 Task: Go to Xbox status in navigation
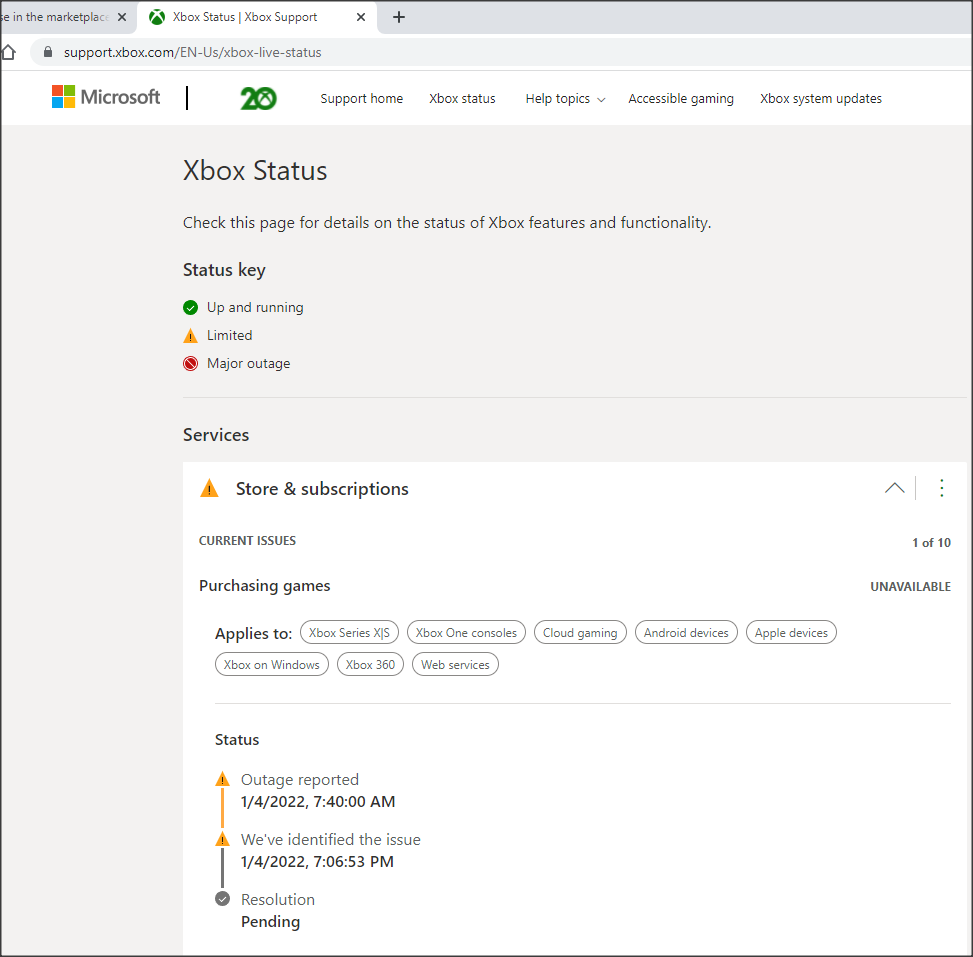tap(462, 98)
